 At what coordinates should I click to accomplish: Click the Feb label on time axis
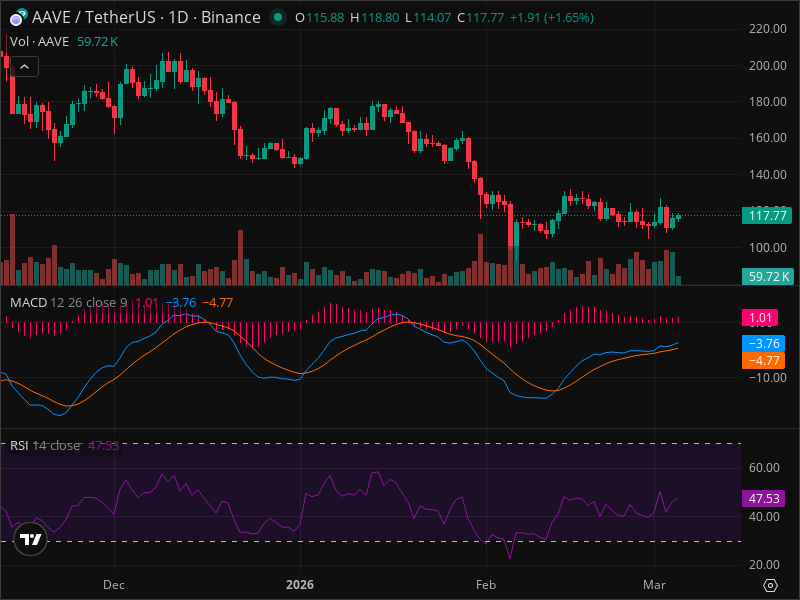point(486,585)
